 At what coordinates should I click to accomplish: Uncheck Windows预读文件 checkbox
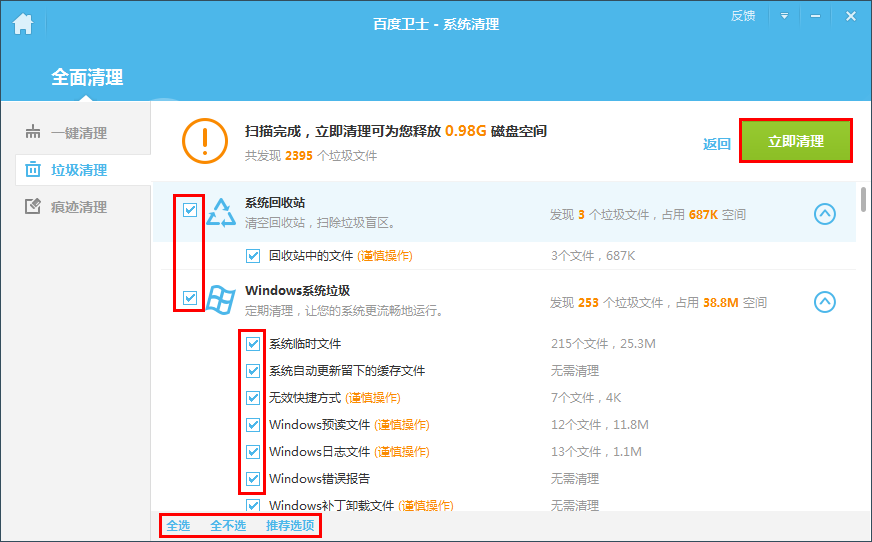click(x=253, y=425)
